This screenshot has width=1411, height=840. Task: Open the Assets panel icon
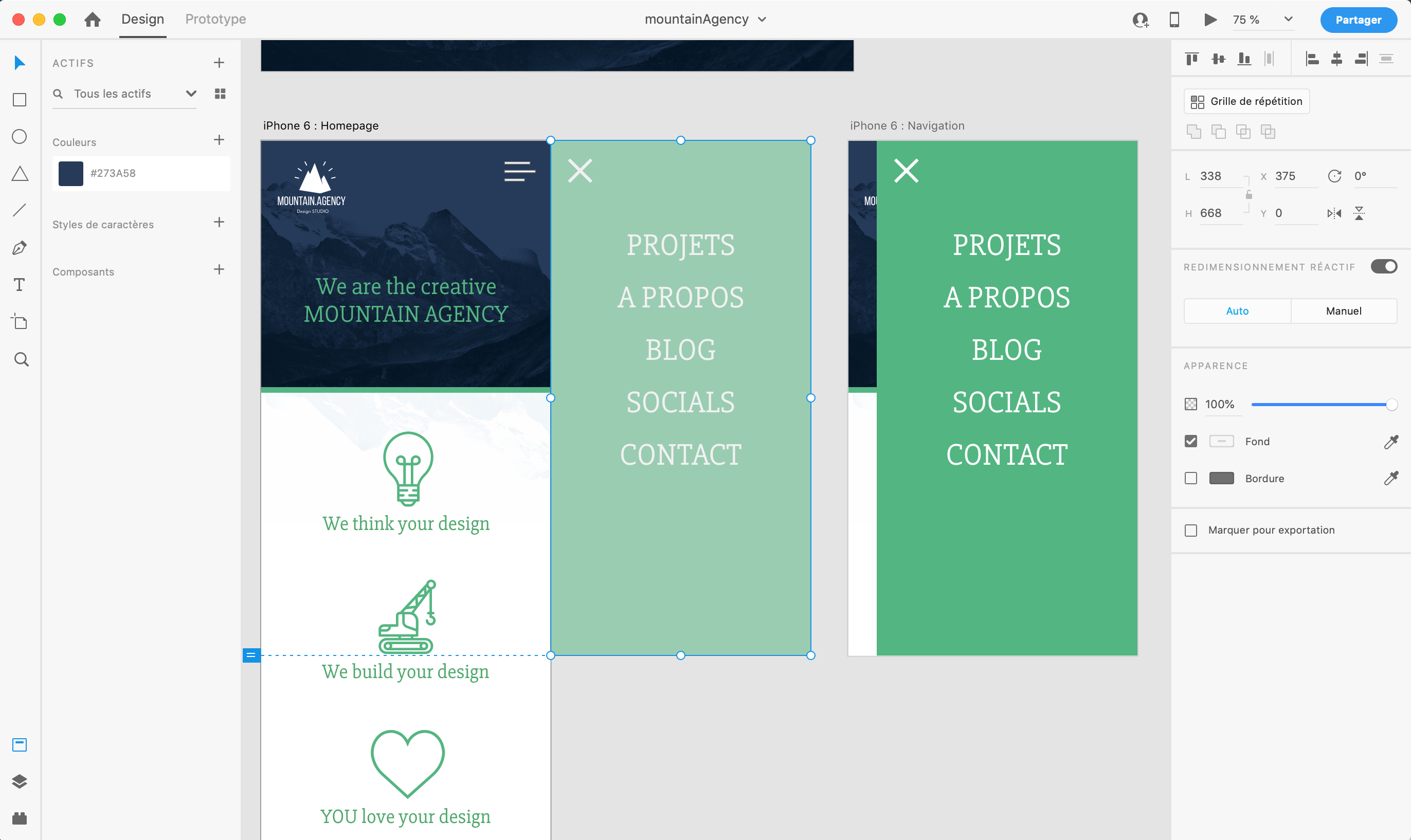(x=20, y=745)
